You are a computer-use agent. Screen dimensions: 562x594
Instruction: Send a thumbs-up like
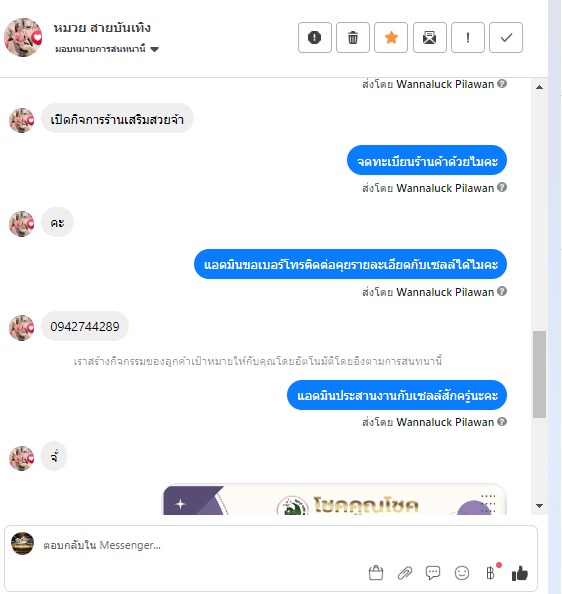tap(520, 573)
